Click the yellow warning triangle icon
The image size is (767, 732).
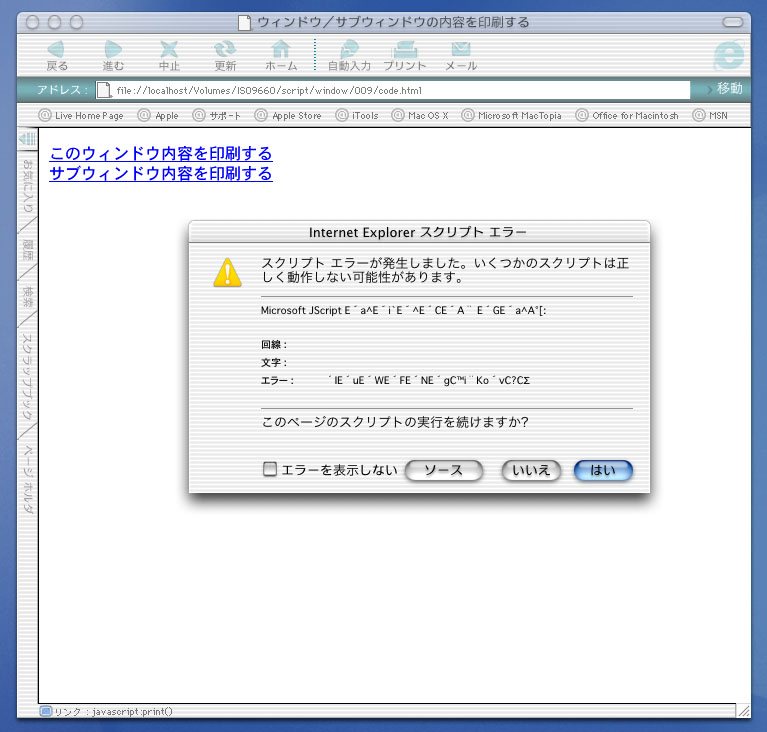pos(227,272)
